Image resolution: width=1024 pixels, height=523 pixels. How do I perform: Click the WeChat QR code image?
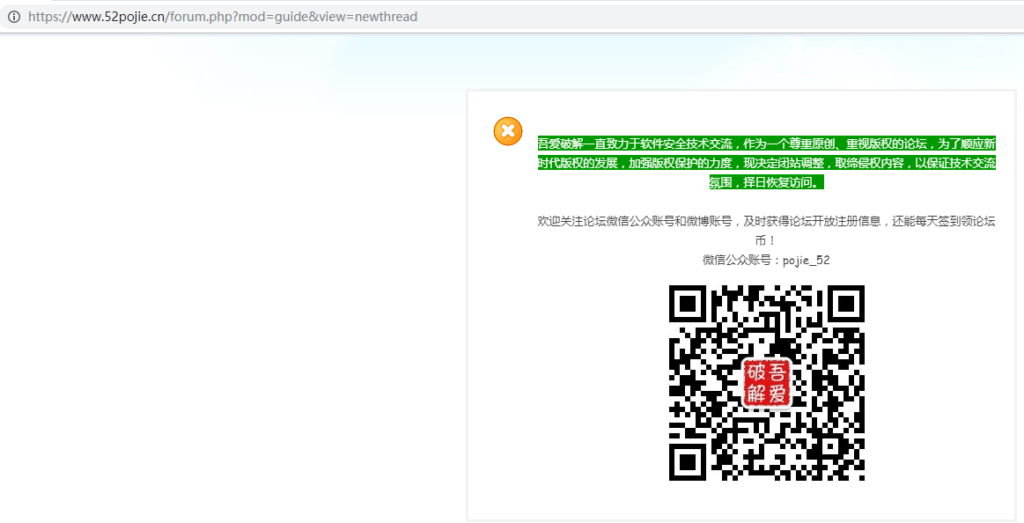[767, 383]
